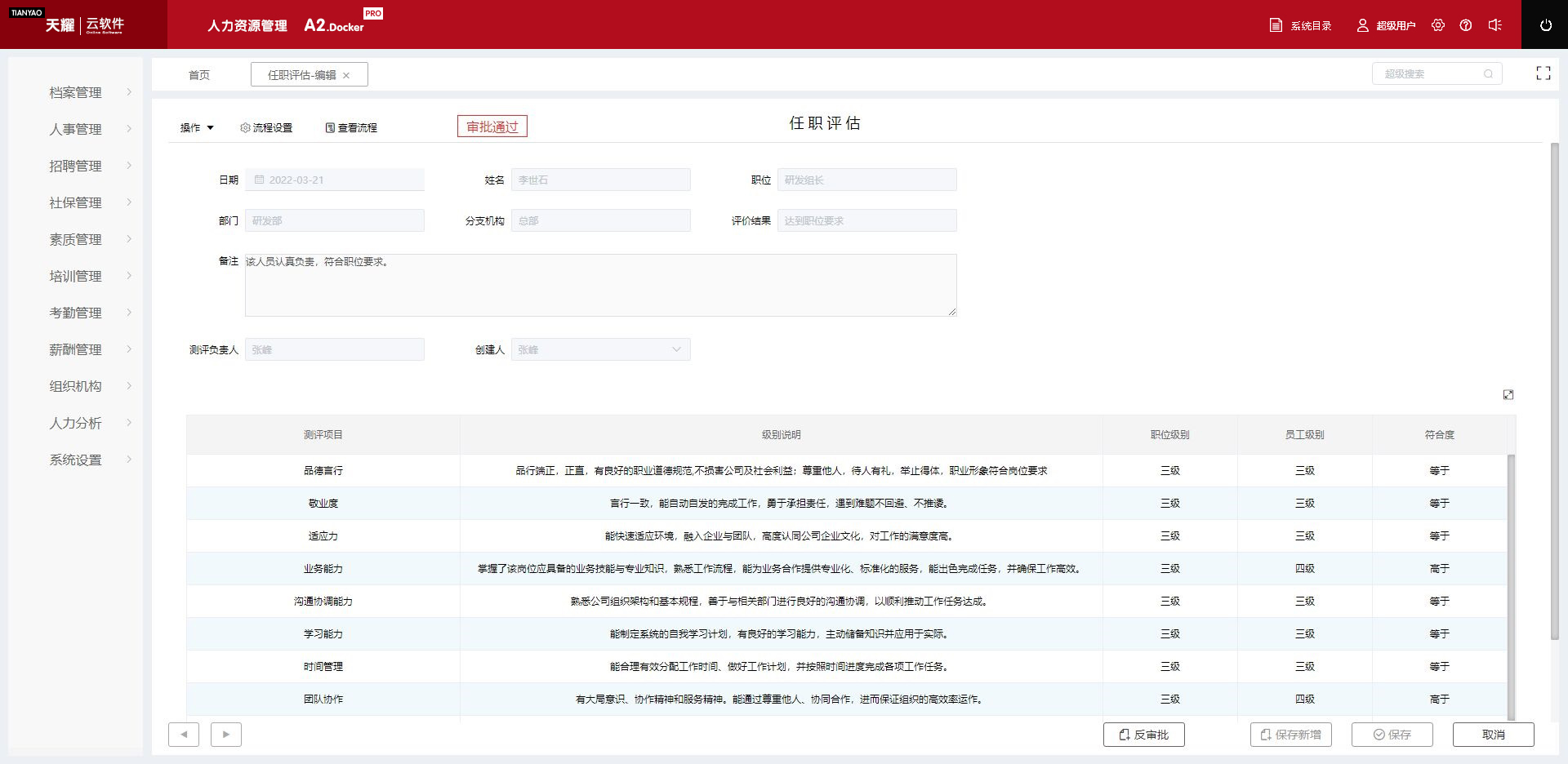Click the 反审批 button
Image resolution: width=1568 pixels, height=764 pixels.
coord(1143,735)
